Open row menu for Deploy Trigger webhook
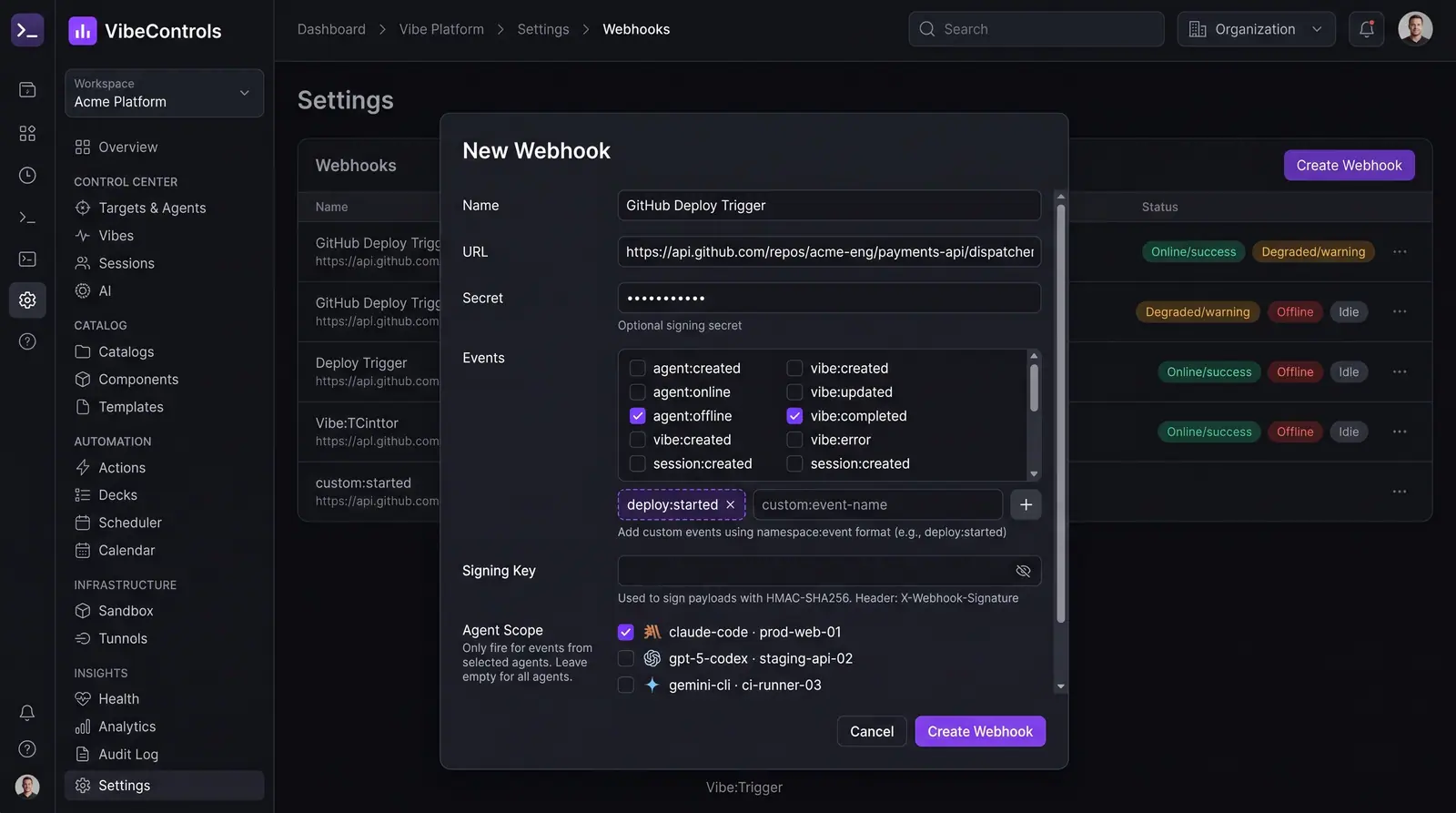Screen dimensions: 1456x813 [1400, 371]
